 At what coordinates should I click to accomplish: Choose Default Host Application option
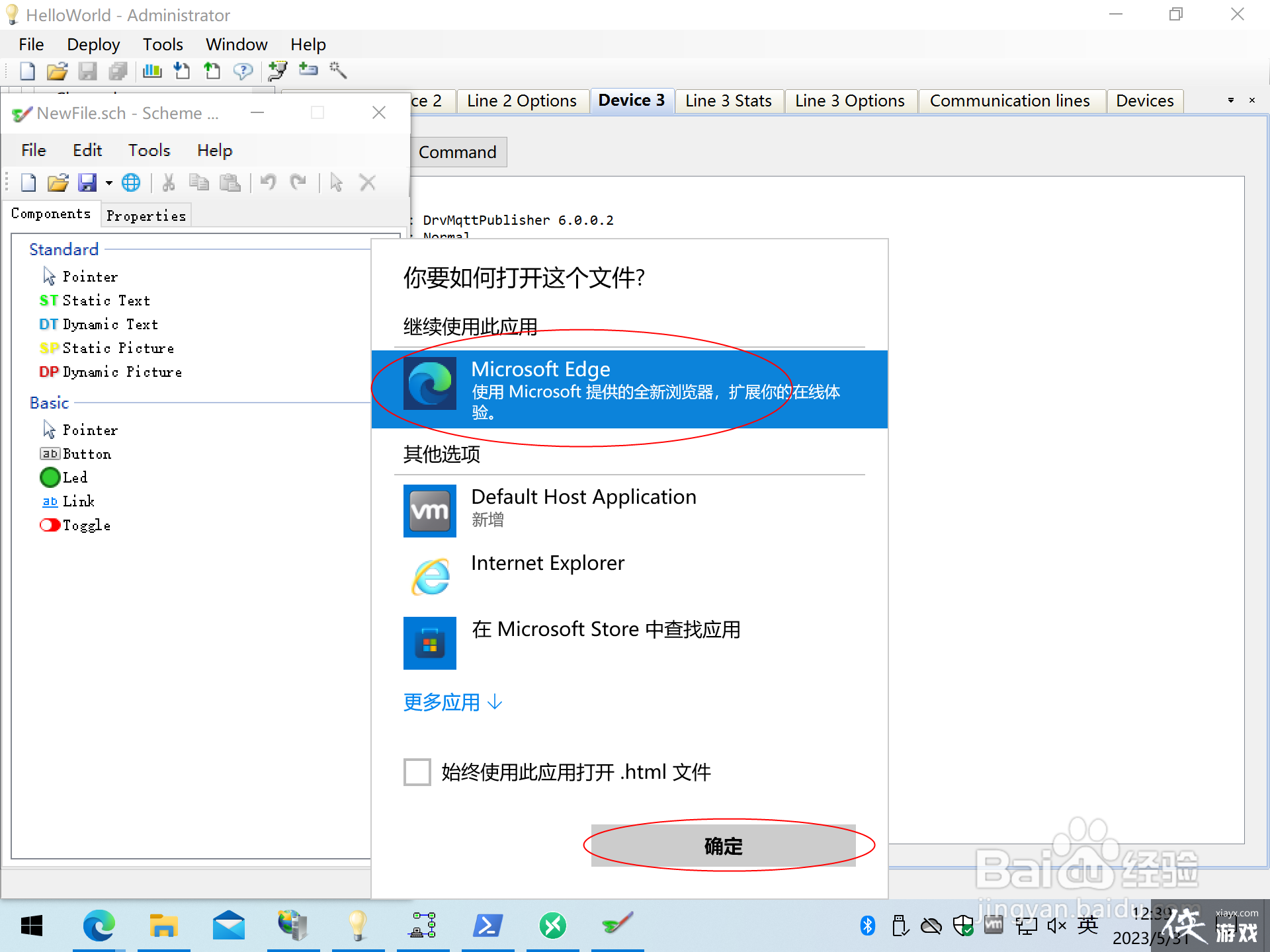tap(630, 510)
